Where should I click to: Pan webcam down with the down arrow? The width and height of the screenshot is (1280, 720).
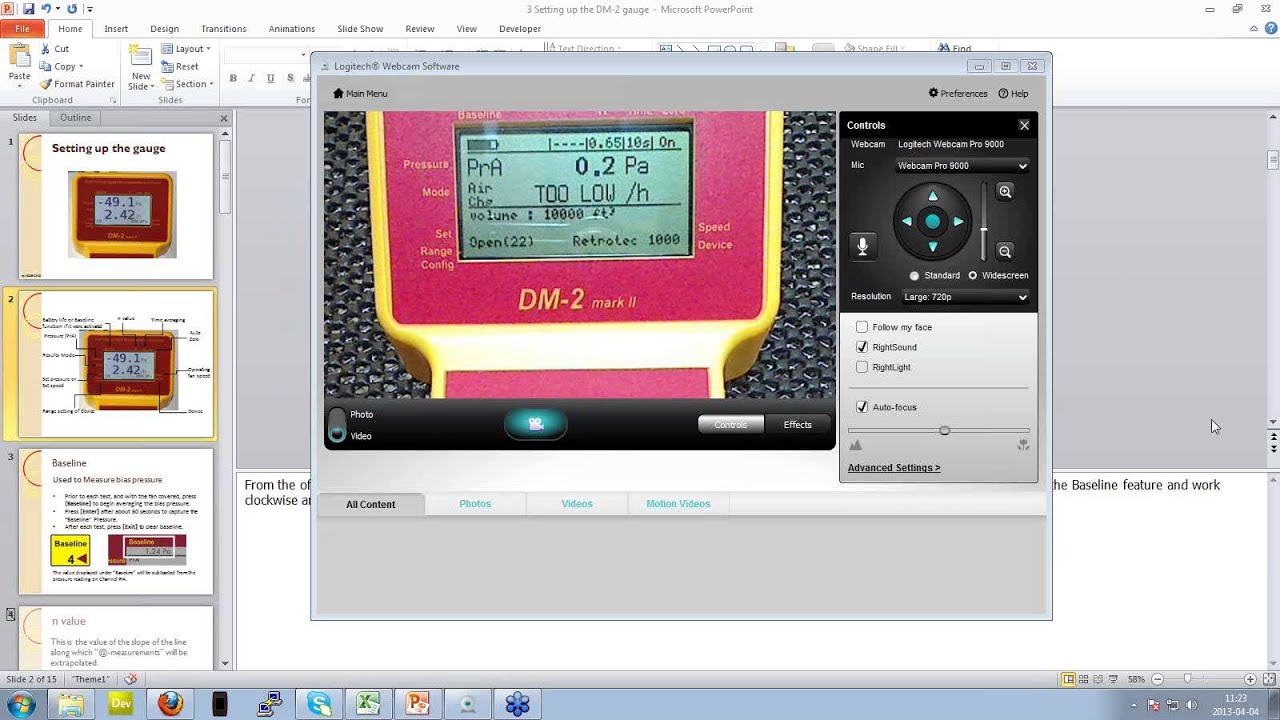tap(933, 246)
